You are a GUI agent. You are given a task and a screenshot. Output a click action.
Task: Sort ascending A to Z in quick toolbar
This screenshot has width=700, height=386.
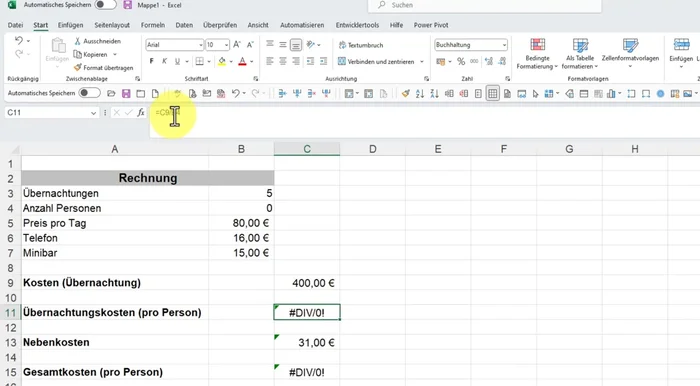(x=420, y=93)
